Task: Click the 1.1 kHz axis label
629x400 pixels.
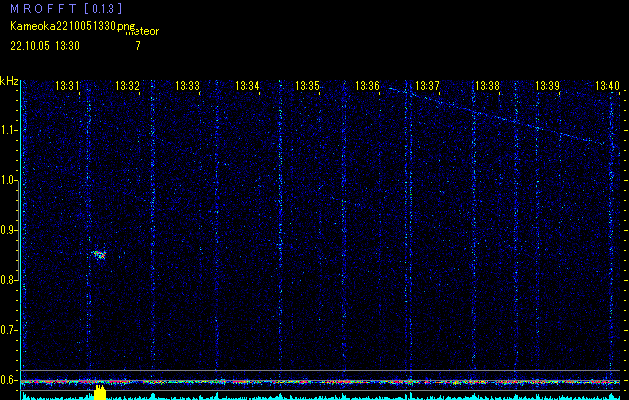Action: pyautogui.click(x=9, y=130)
